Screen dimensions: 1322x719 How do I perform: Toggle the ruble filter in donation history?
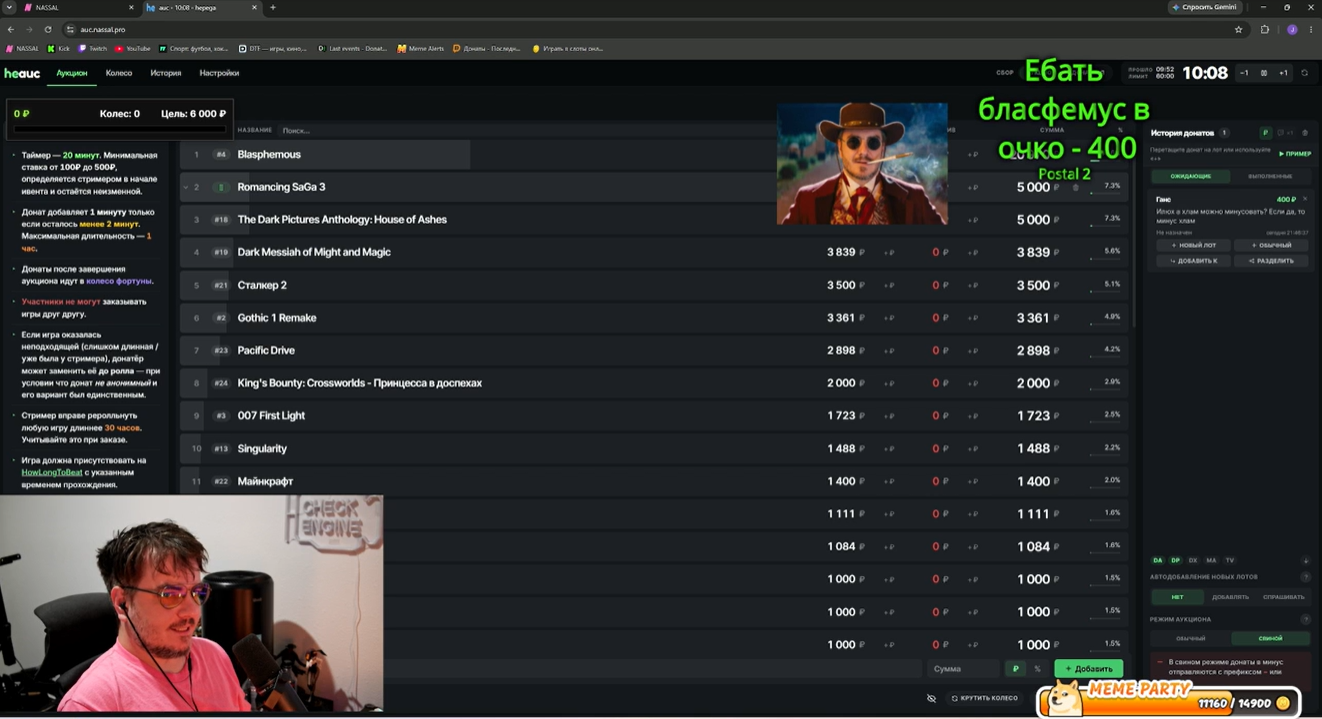tap(1265, 133)
